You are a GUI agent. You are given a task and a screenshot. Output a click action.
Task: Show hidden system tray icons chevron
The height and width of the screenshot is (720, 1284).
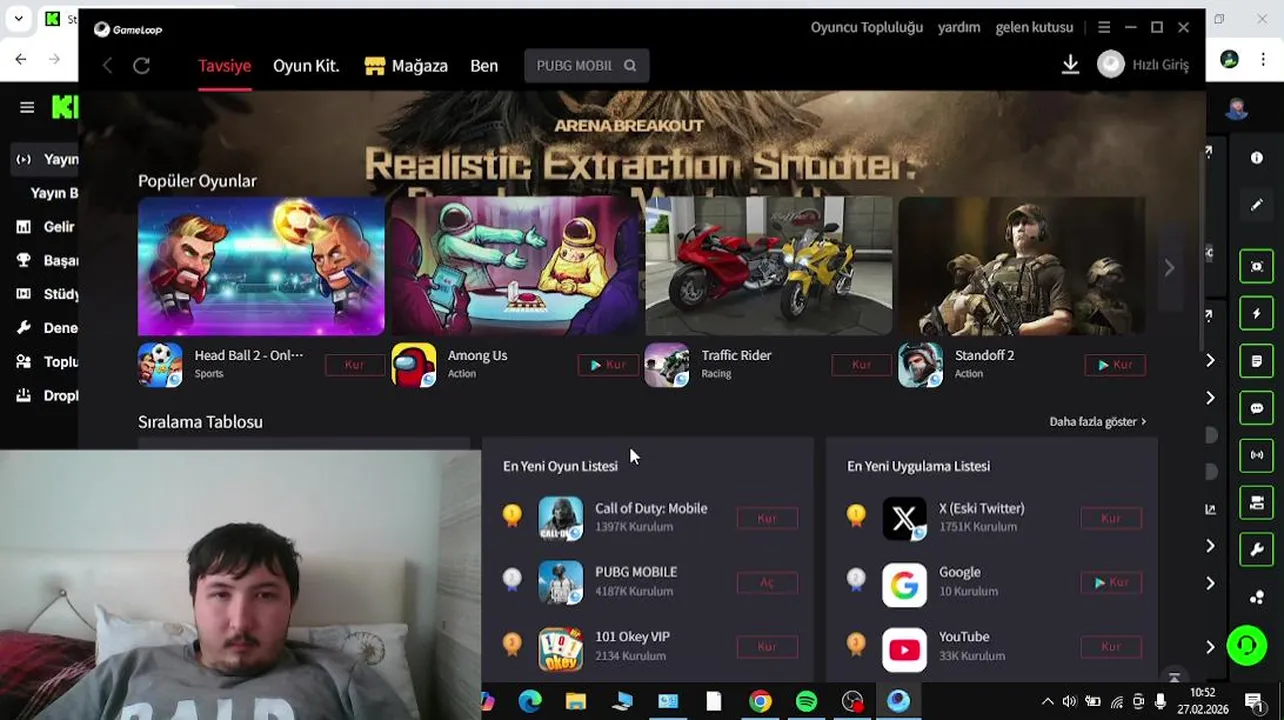click(1047, 702)
